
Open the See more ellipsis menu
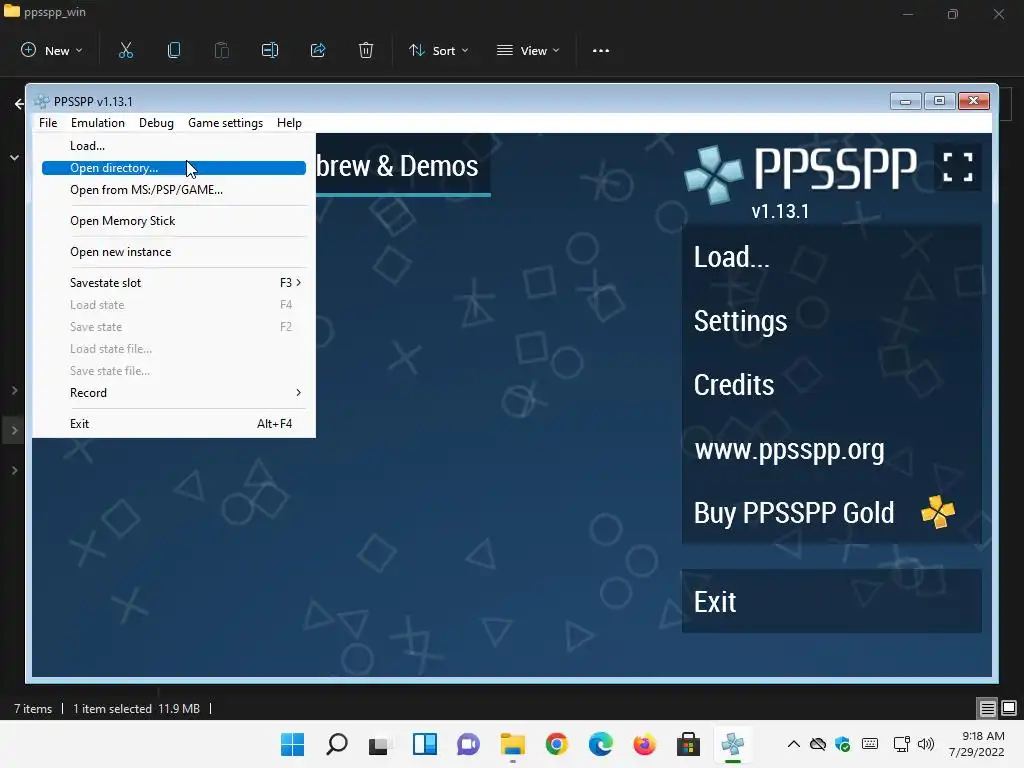tap(601, 50)
